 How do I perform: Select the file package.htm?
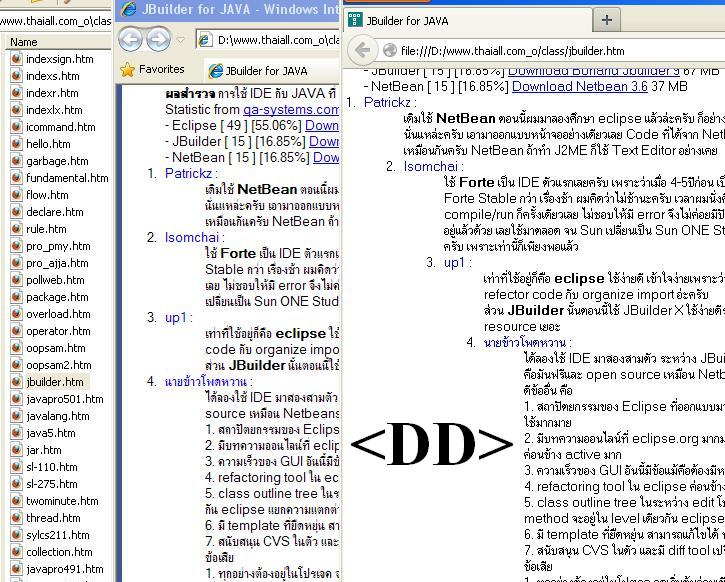click(x=57, y=297)
